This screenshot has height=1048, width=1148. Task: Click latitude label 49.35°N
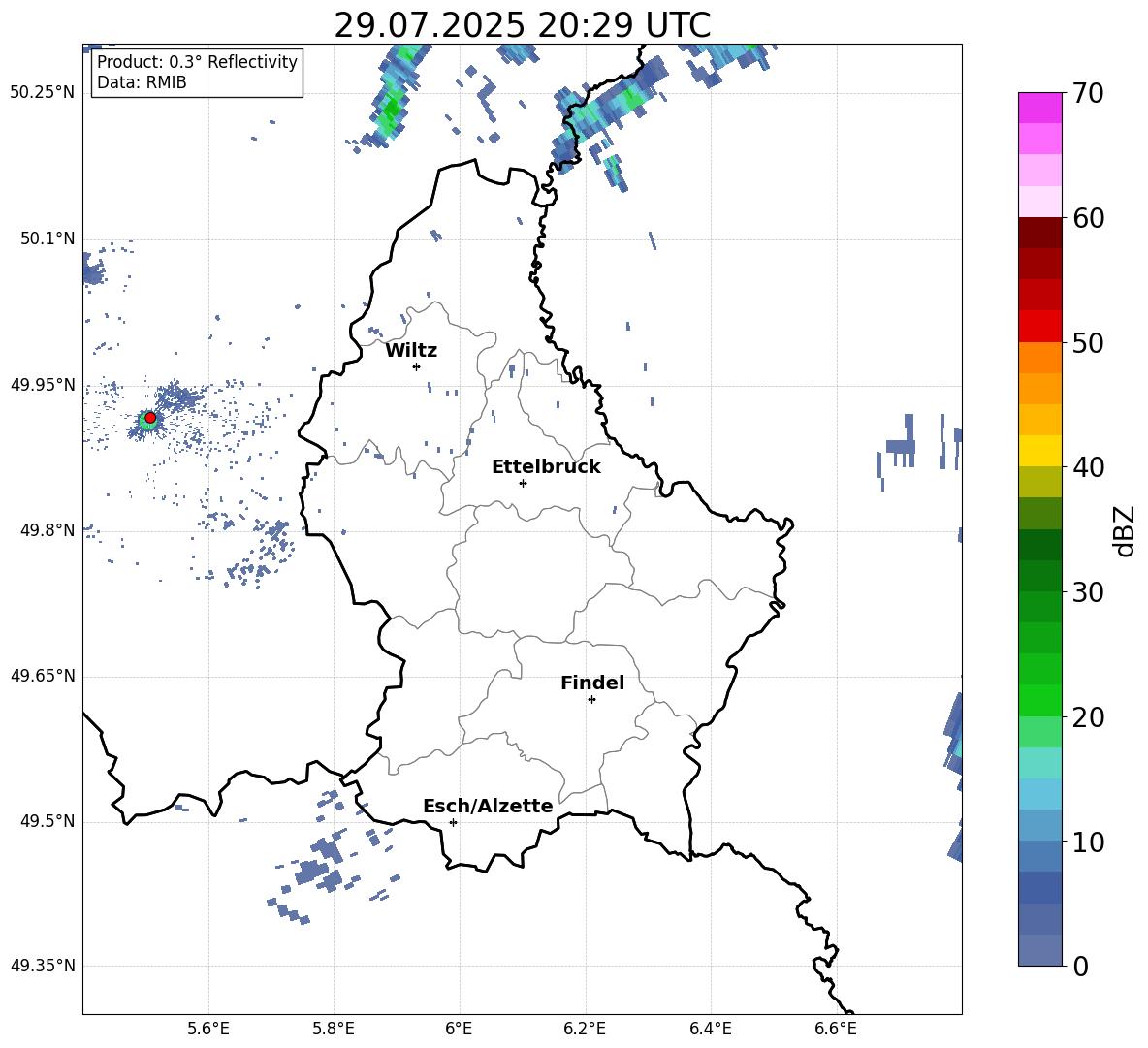(x=43, y=966)
